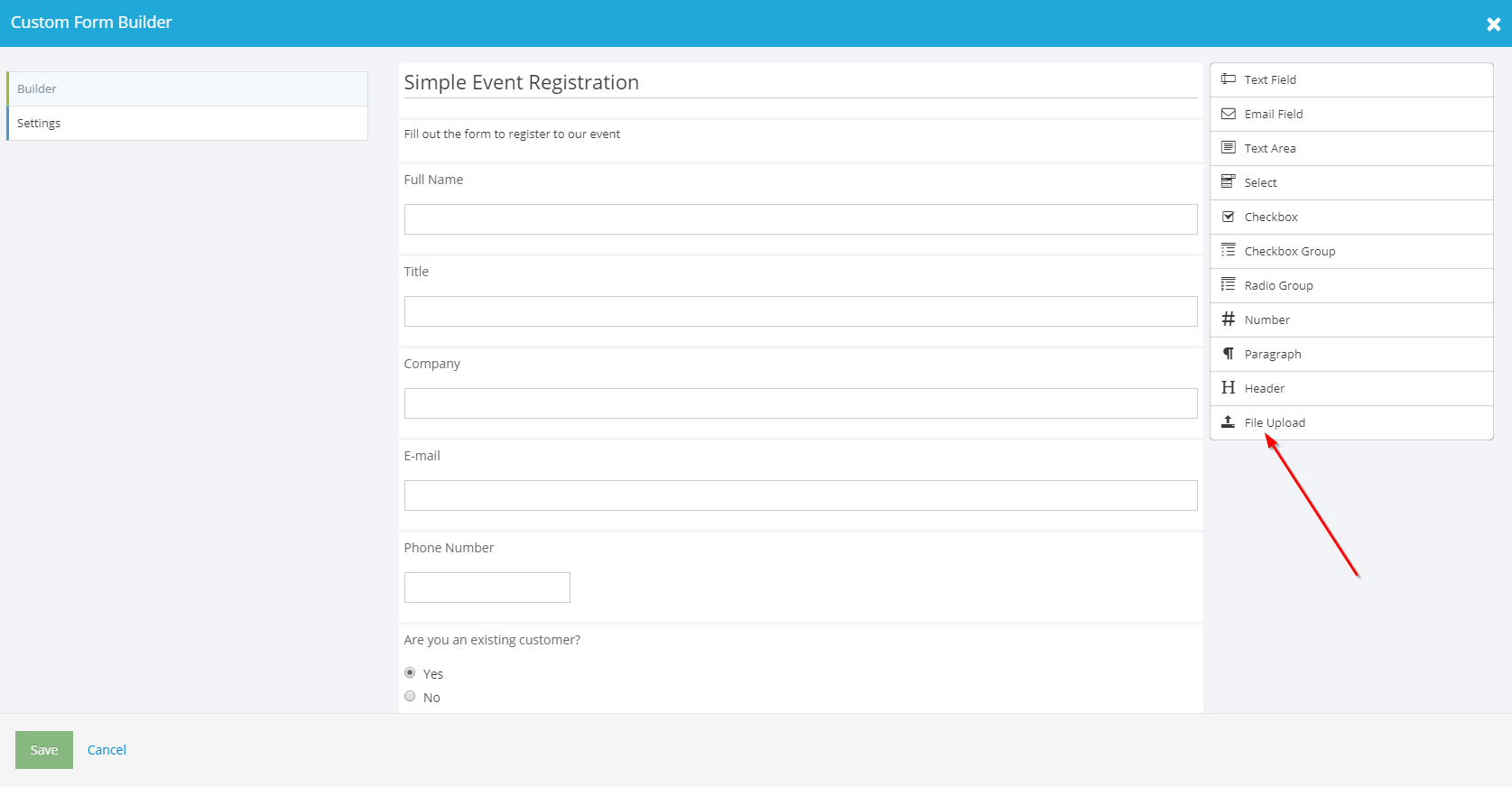Click the Title field label
The height and width of the screenshot is (787, 1512).
[416, 272]
